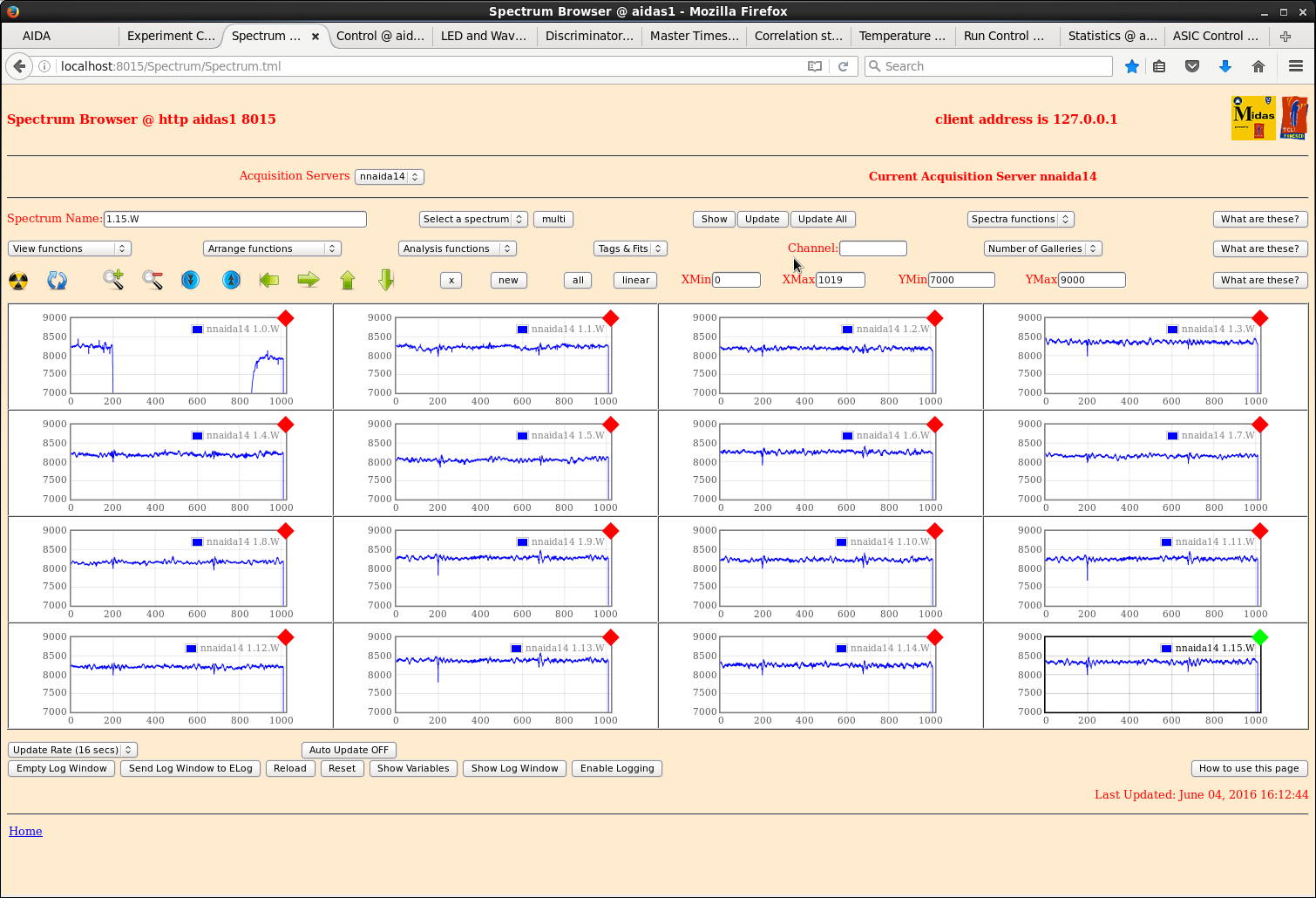Open Firefox bookmarks list icon
This screenshot has width=1316, height=898.
pos(1159,66)
